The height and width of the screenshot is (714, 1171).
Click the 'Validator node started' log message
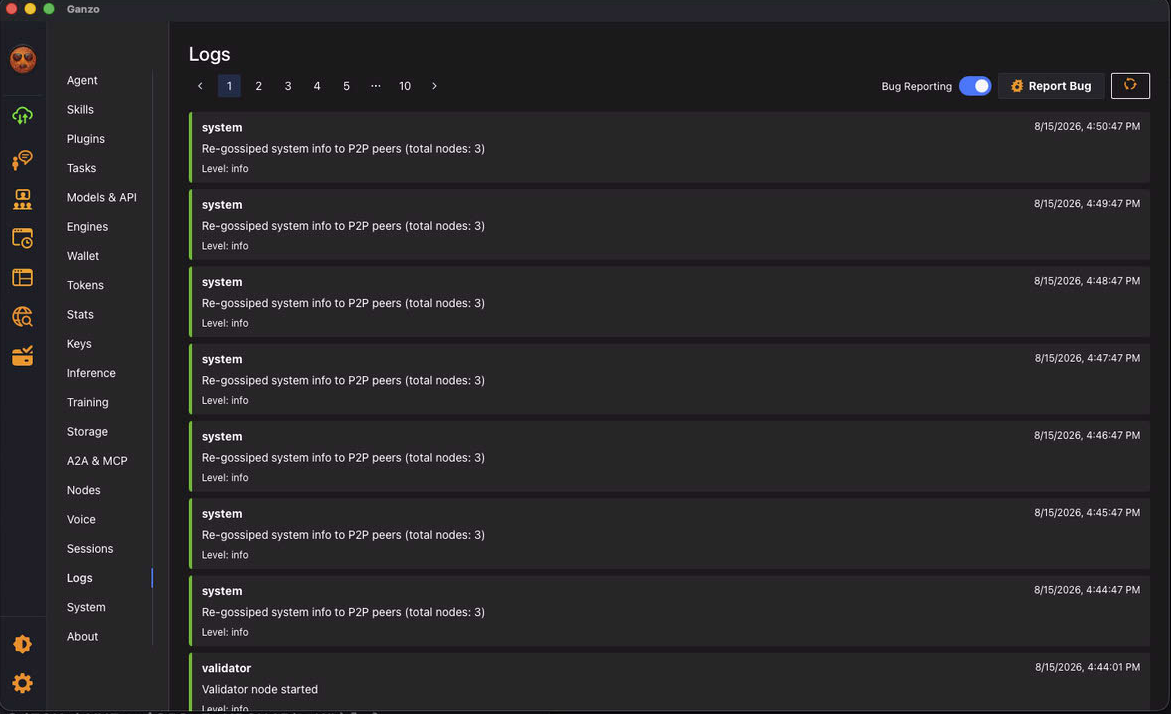(260, 689)
